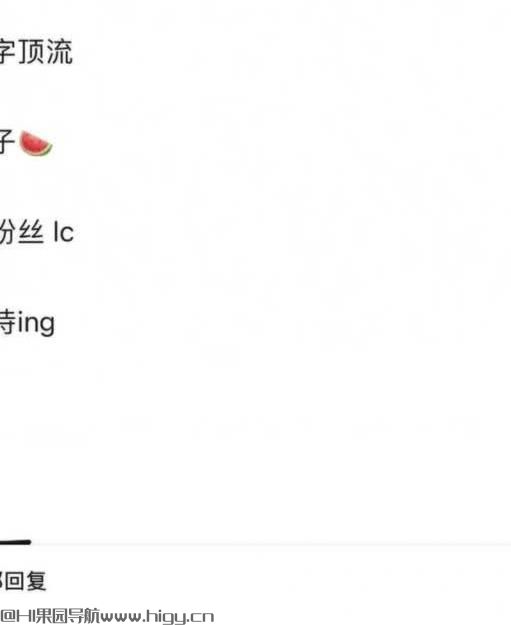Tap the "lc" letters after 粉丝
This screenshot has width=511, height=625.
64,232
